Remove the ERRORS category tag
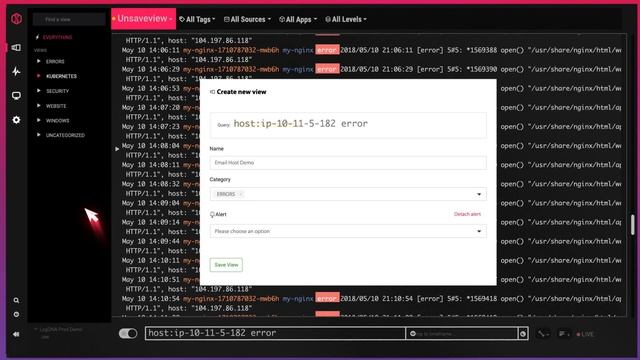This screenshot has width=640, height=360. click(x=240, y=194)
